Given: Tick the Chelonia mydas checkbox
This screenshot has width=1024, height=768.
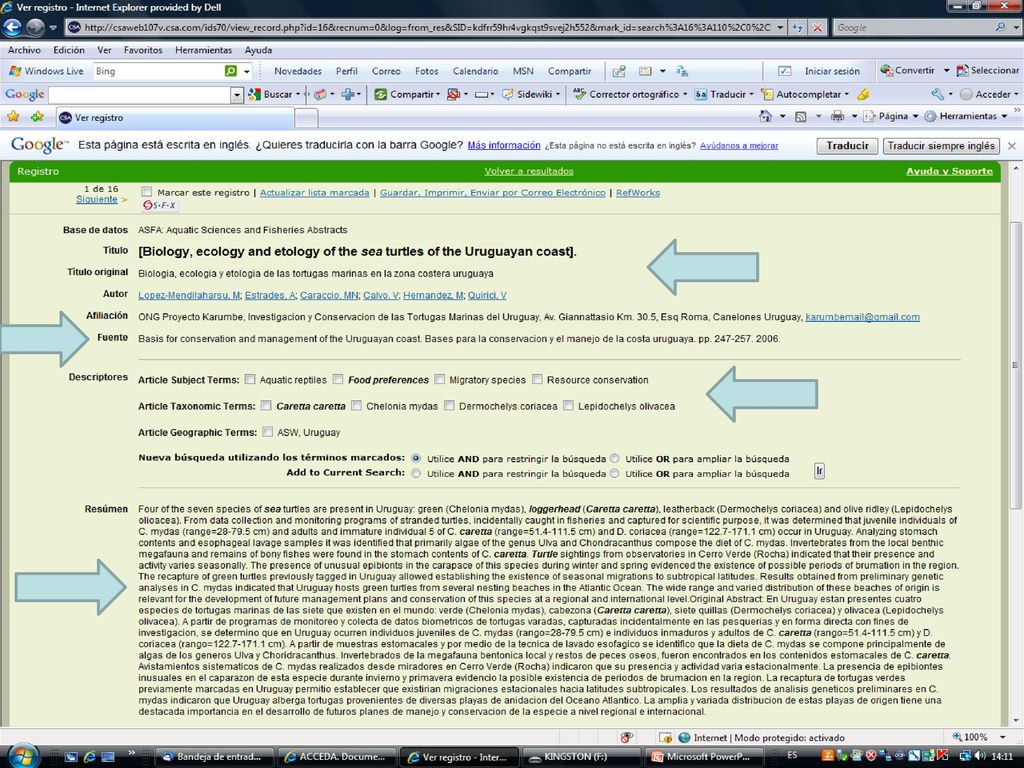Looking at the screenshot, I should [357, 406].
